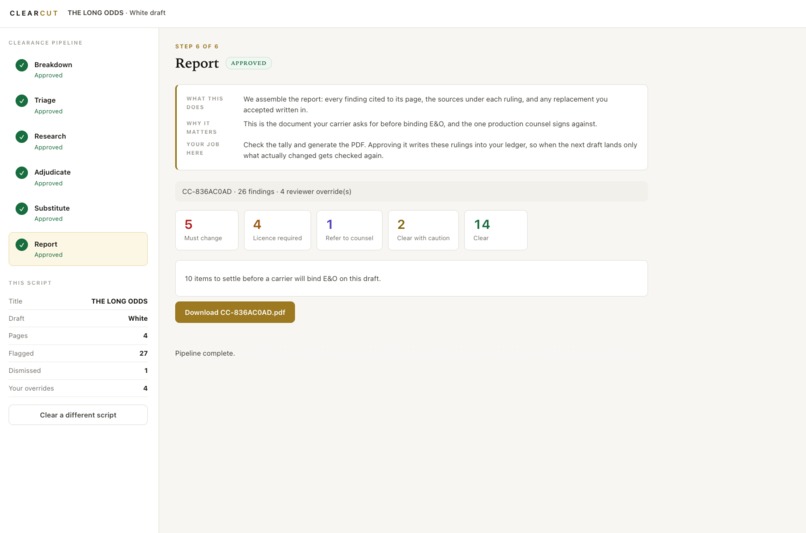Click the CLEARCUT logo
The height and width of the screenshot is (533, 806).
(34, 13)
